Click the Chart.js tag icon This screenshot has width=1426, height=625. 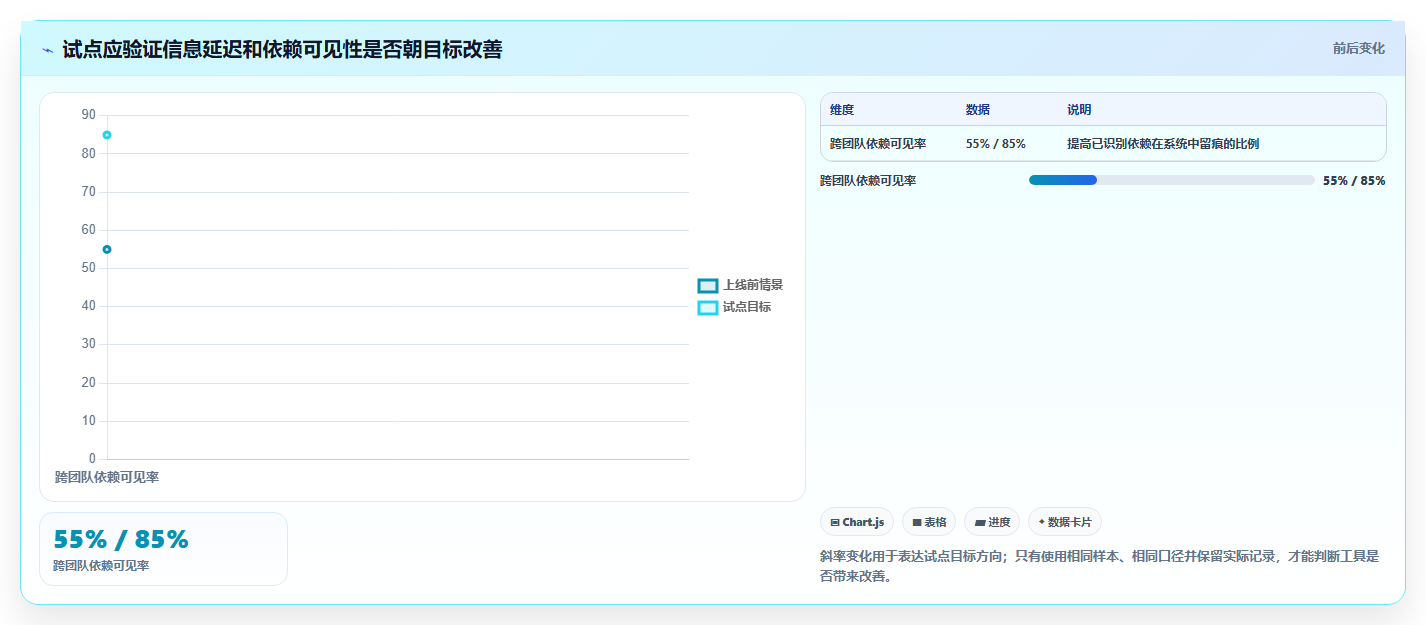835,522
